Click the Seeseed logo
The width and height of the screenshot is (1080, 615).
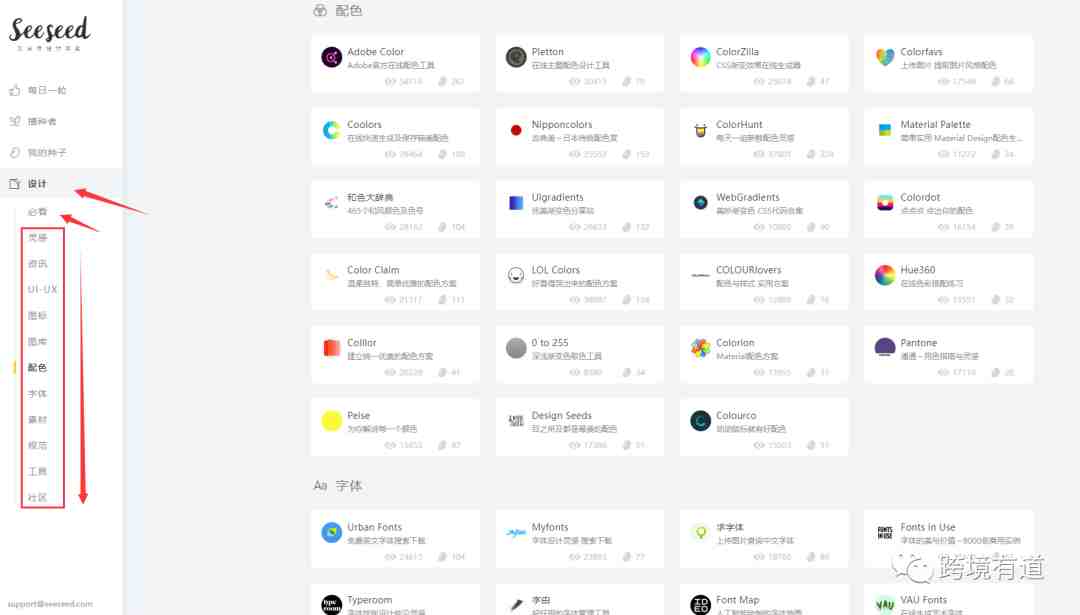[49, 32]
